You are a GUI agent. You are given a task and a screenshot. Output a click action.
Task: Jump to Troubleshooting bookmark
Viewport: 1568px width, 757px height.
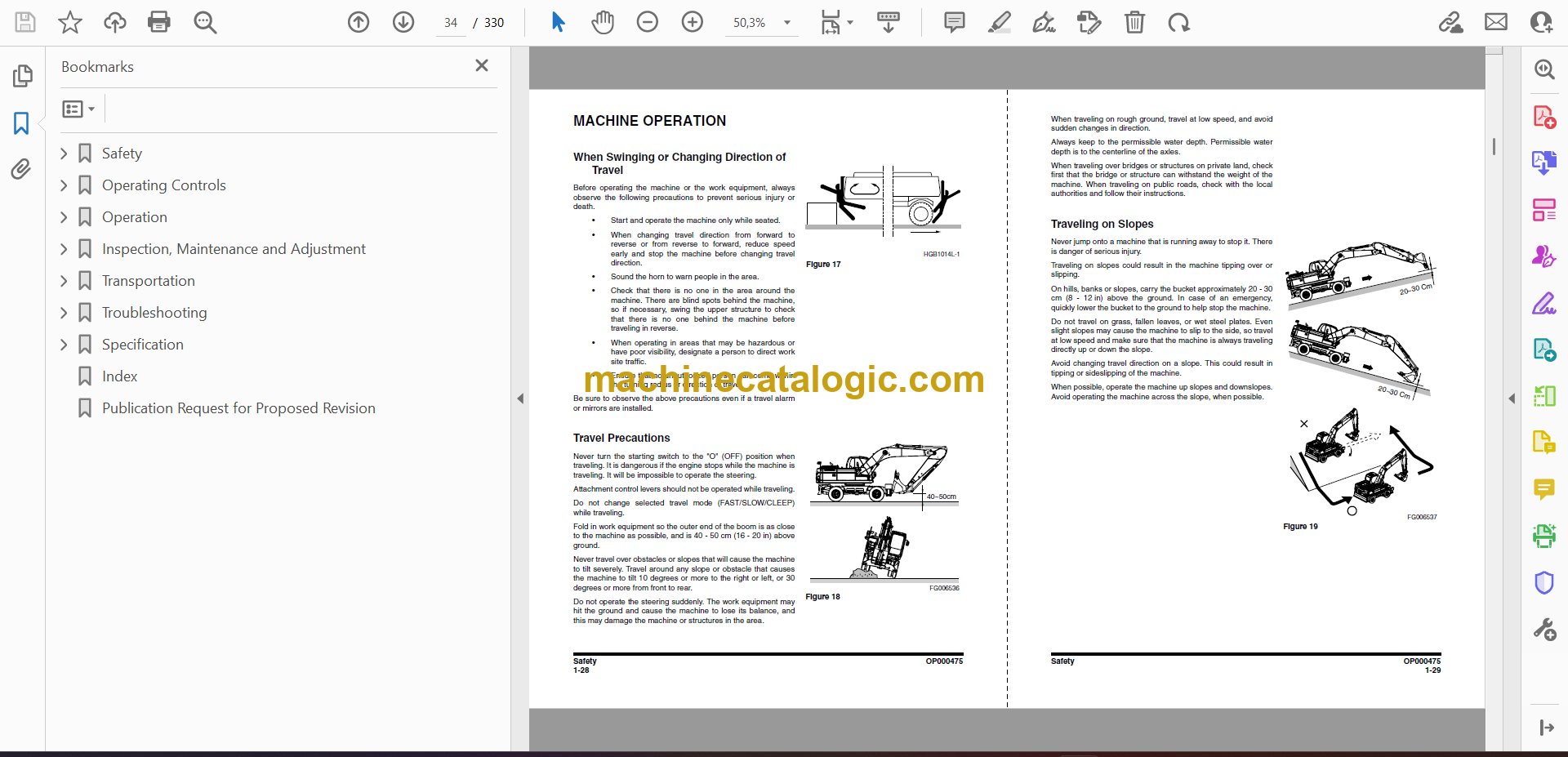pos(154,313)
